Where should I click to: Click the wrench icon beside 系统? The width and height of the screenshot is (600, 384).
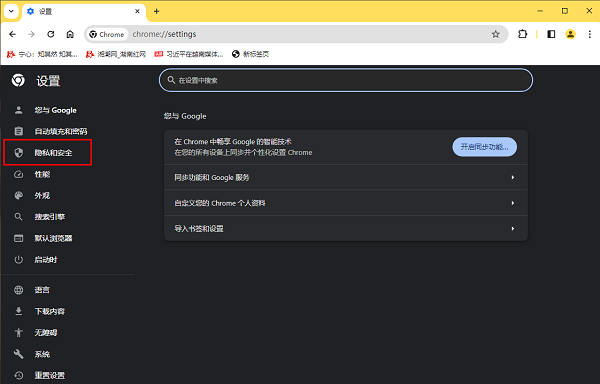click(18, 354)
